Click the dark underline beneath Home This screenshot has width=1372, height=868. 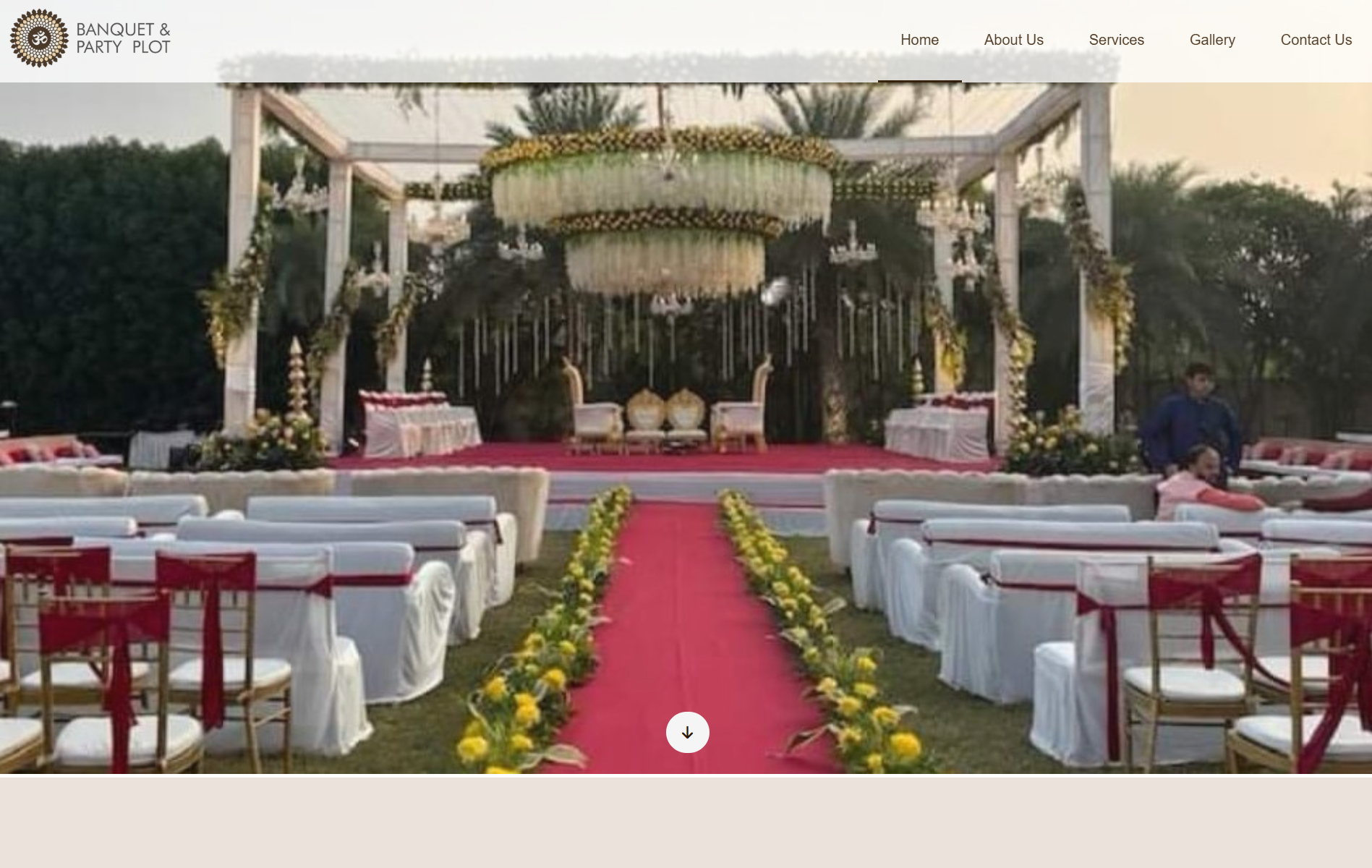coord(919,80)
